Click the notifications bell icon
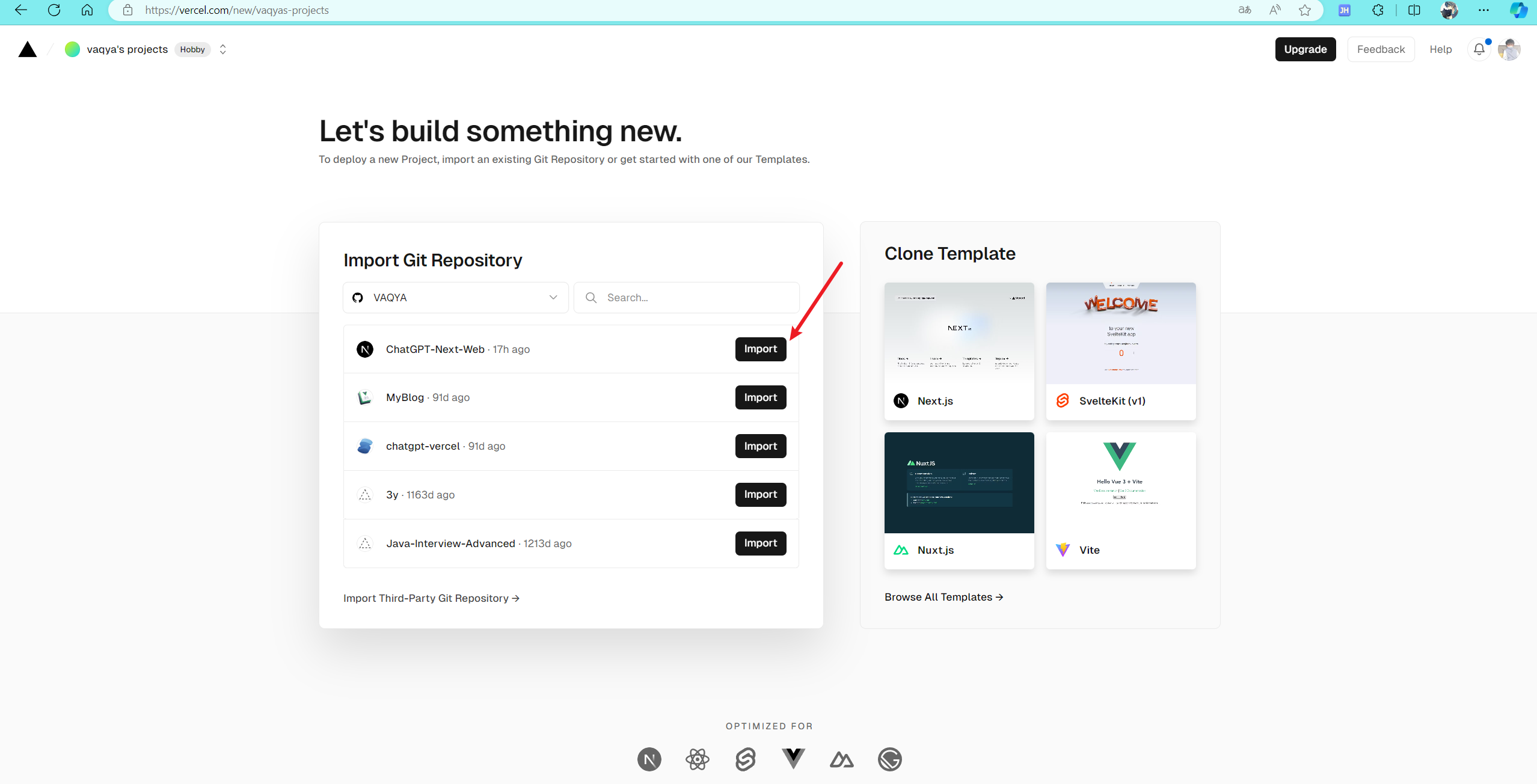This screenshot has height=784, width=1537. click(1480, 49)
